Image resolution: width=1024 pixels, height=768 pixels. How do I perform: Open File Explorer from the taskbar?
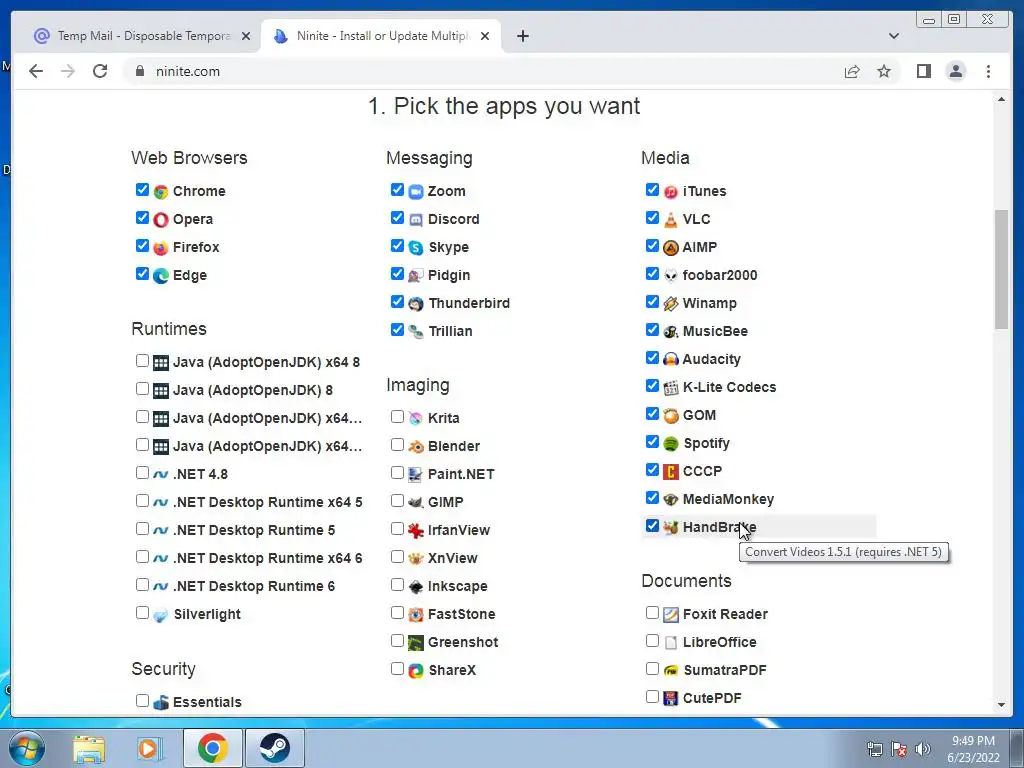[x=89, y=748]
